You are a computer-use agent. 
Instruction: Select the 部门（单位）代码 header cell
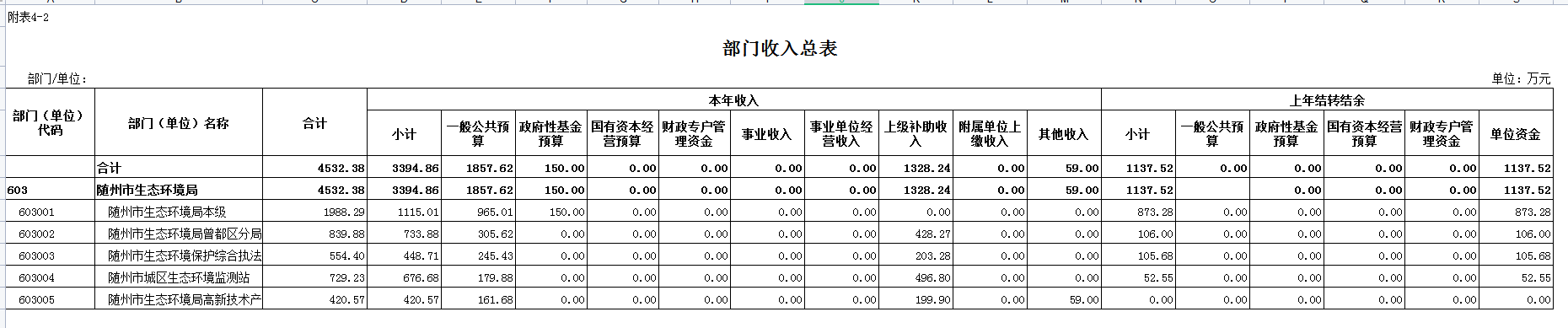[50, 123]
